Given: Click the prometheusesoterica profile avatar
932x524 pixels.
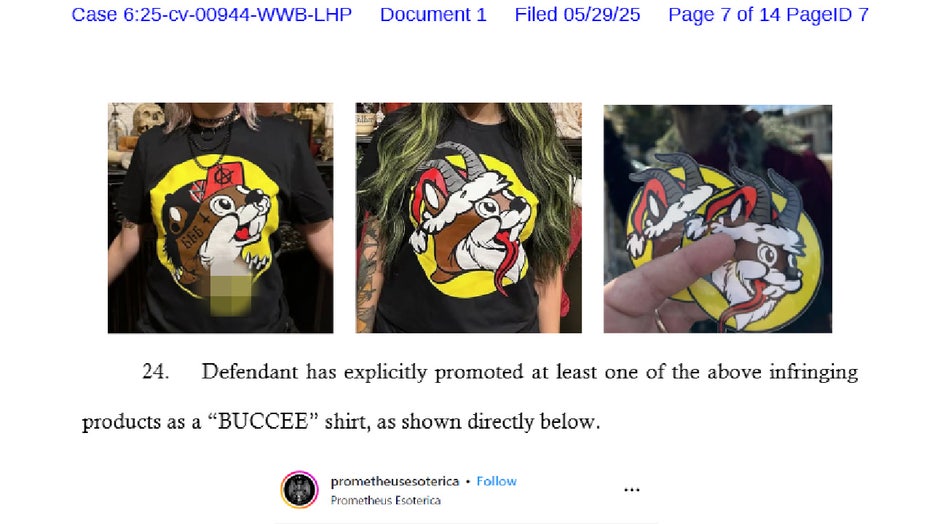Looking at the screenshot, I should click(300, 490).
